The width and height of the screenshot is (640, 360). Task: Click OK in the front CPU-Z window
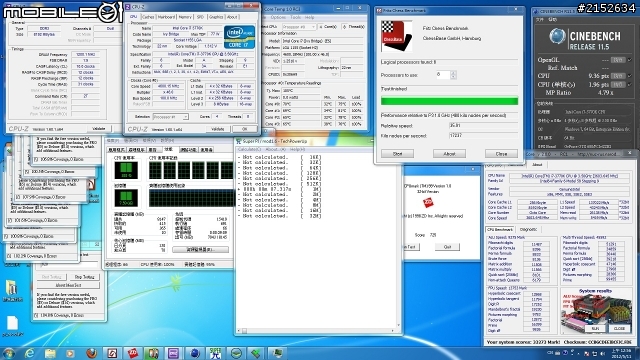pos(244,129)
